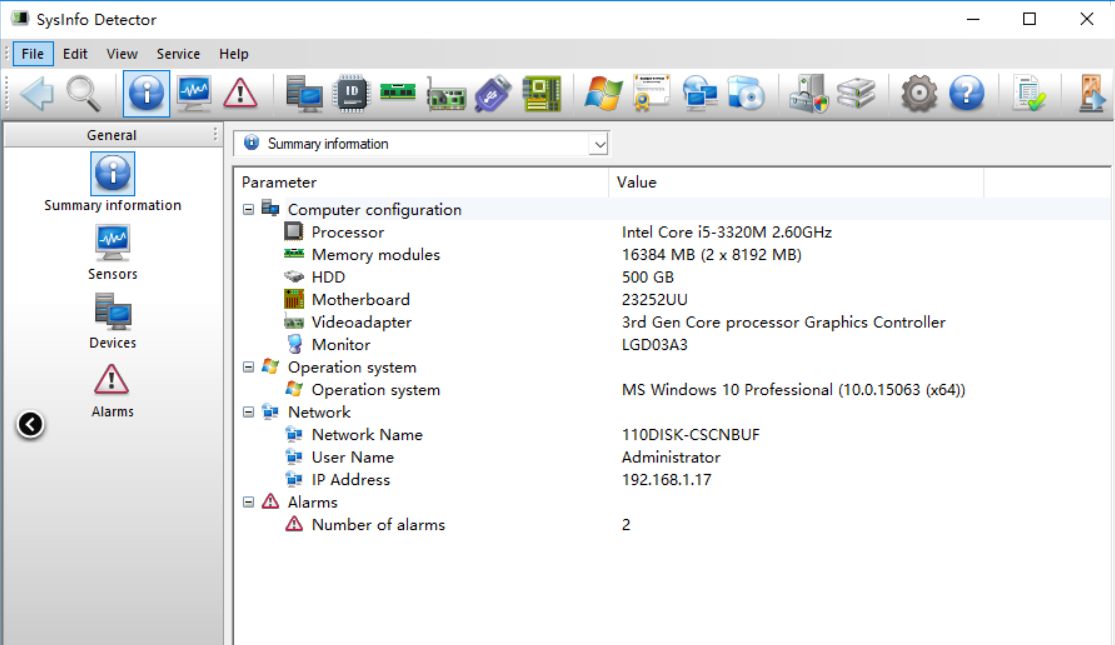Select Summary information in the General sidebar
The image size is (1115, 645).
click(x=112, y=182)
